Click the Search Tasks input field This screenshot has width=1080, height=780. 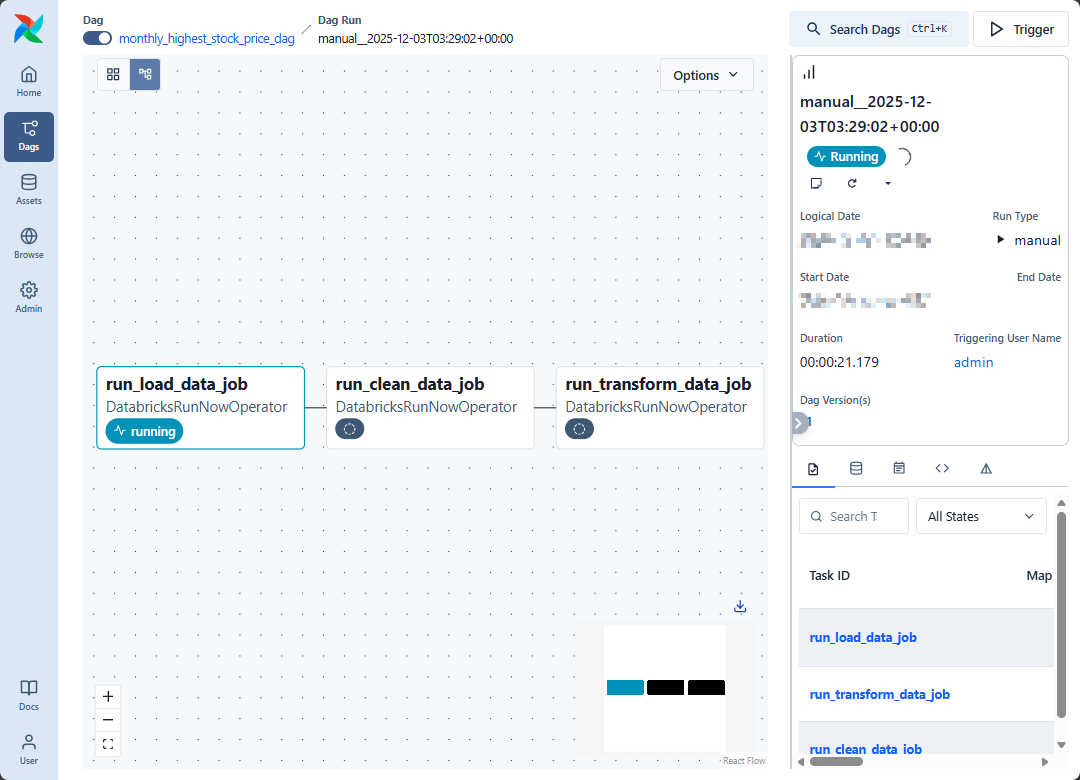(x=853, y=516)
